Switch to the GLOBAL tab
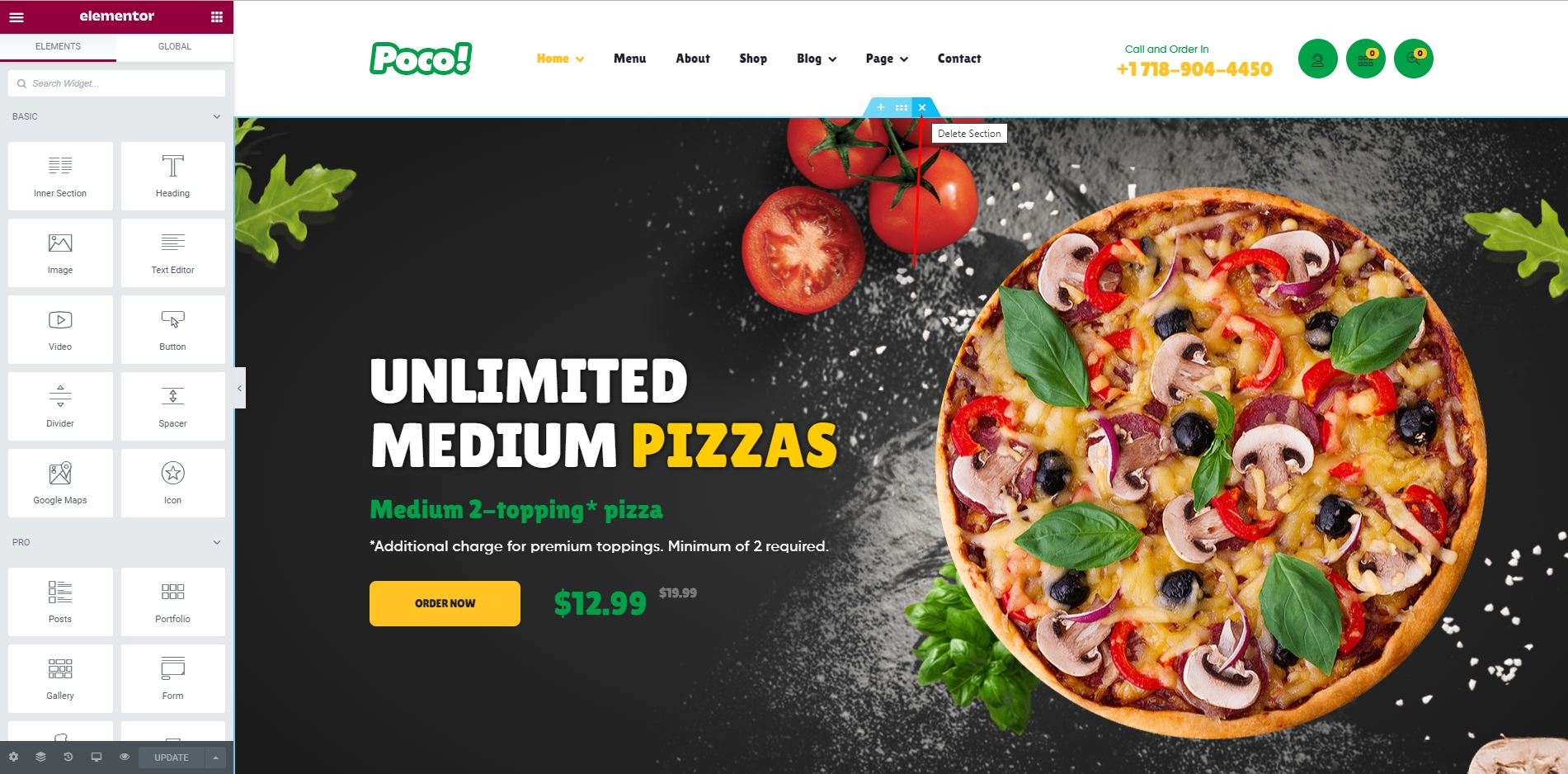 (175, 46)
